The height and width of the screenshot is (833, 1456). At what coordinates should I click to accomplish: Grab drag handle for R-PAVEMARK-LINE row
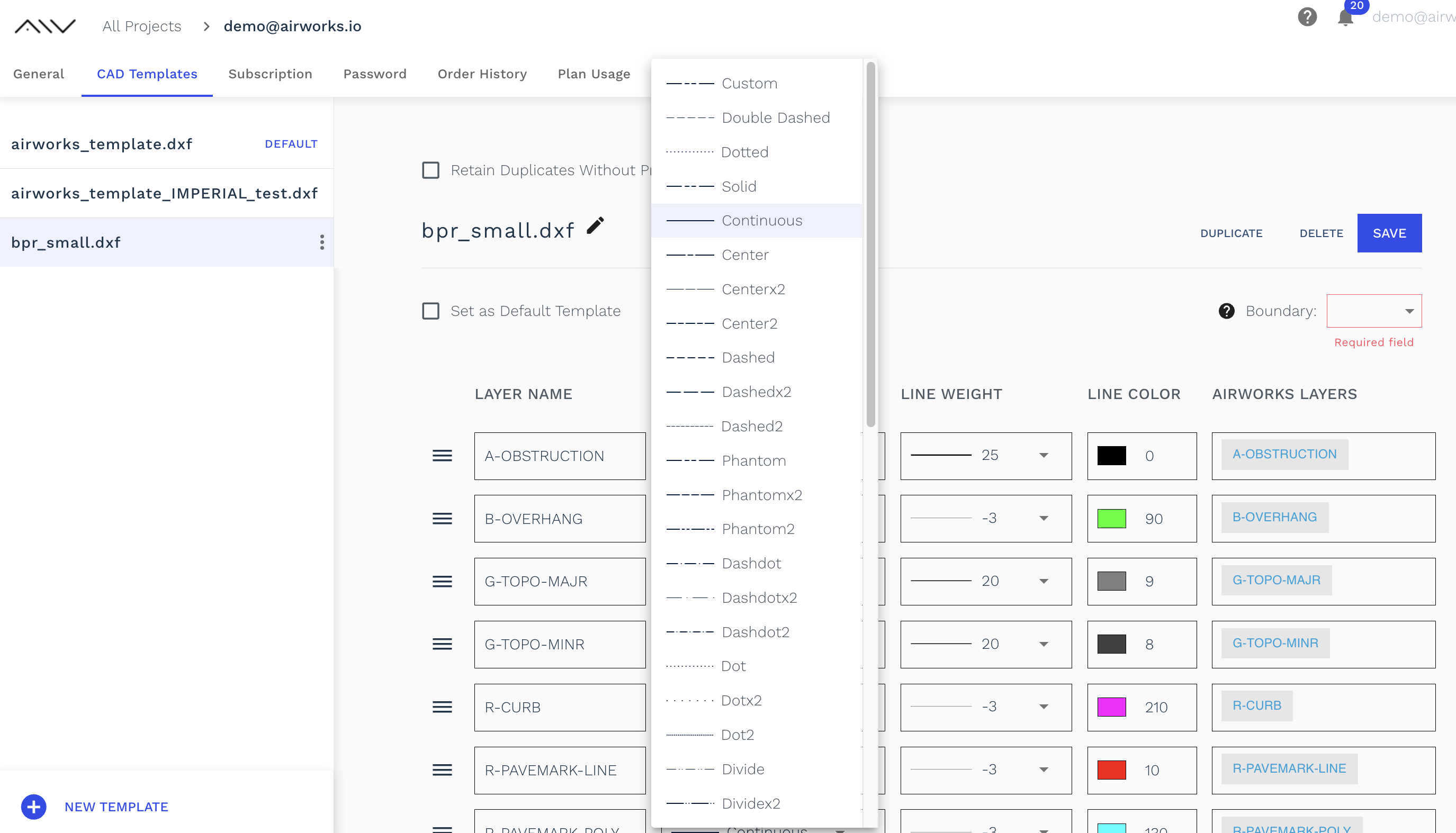click(442, 770)
